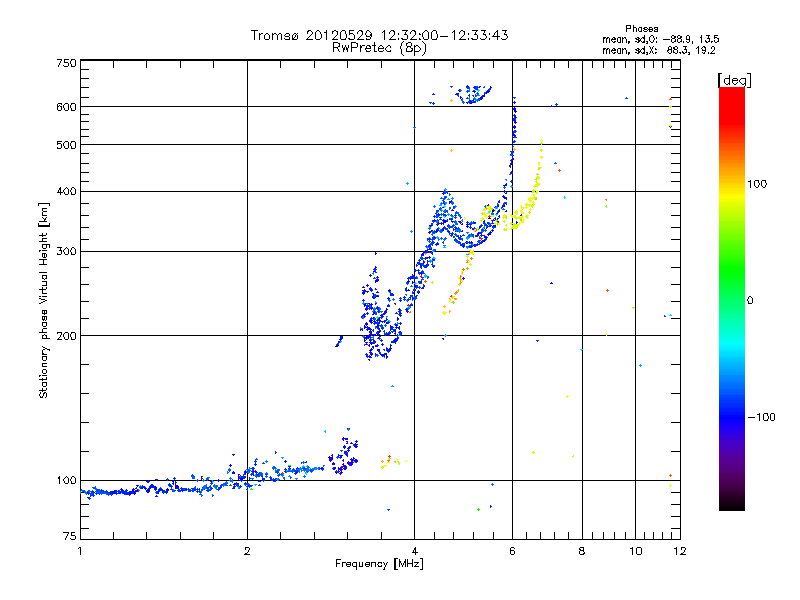Click the x-axis tick label "1"

coord(80,551)
